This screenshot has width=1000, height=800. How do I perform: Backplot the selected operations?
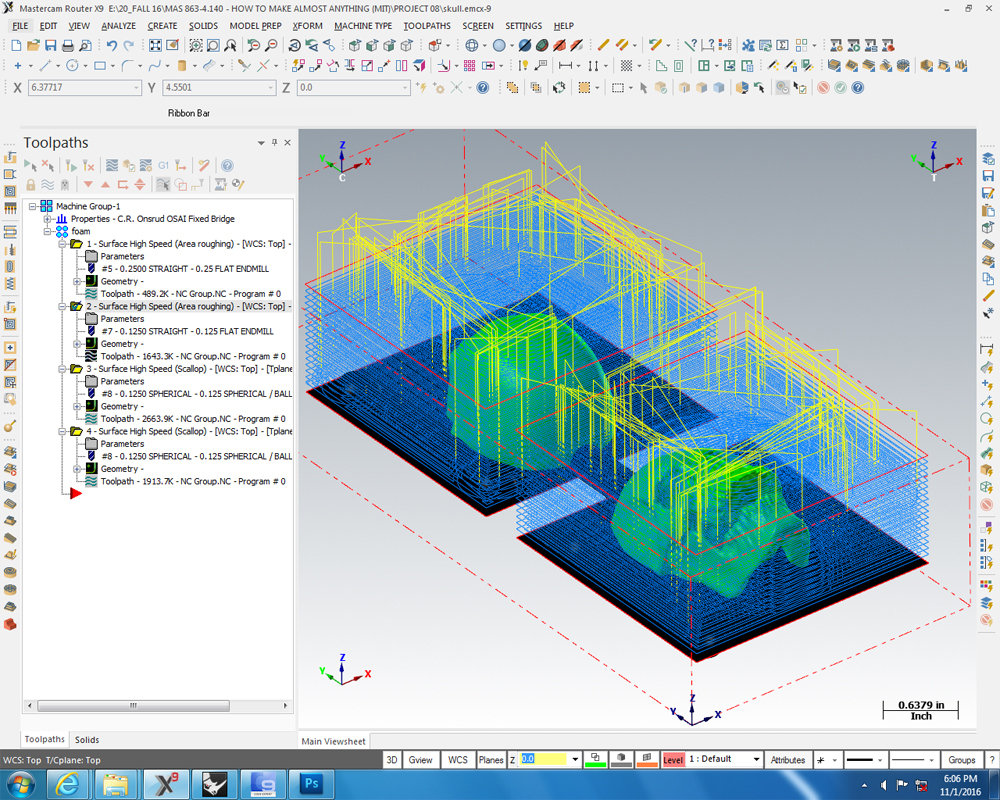pos(112,166)
